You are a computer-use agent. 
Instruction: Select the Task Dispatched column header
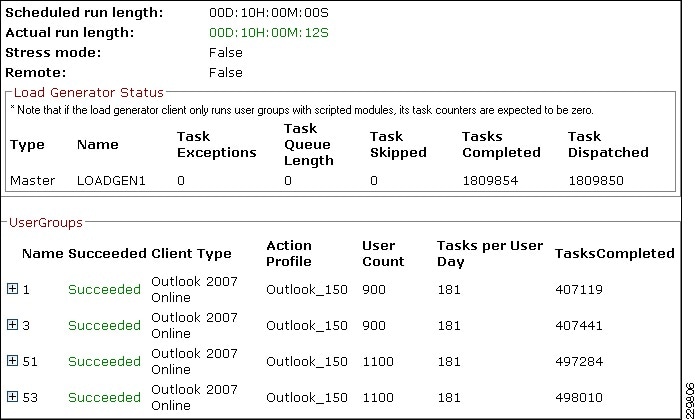608,144
